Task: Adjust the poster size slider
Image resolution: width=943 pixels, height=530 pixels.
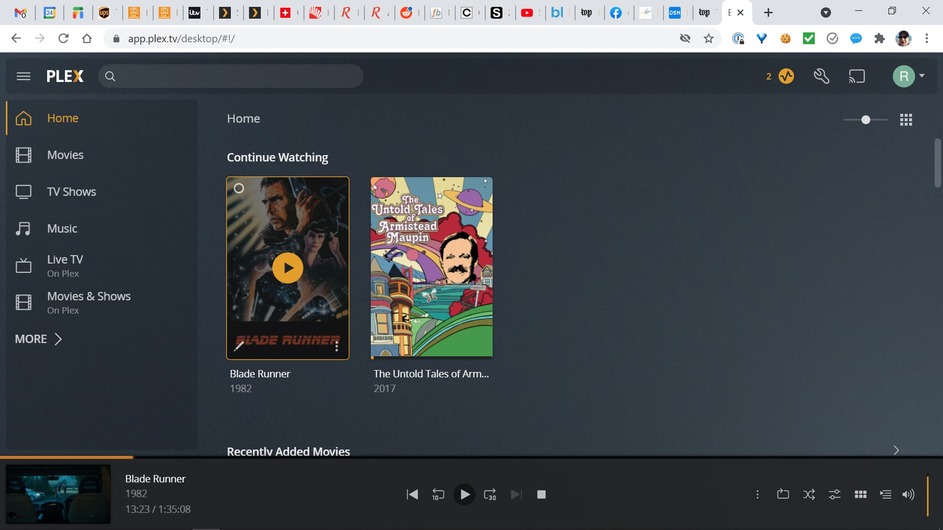Action: (x=866, y=120)
